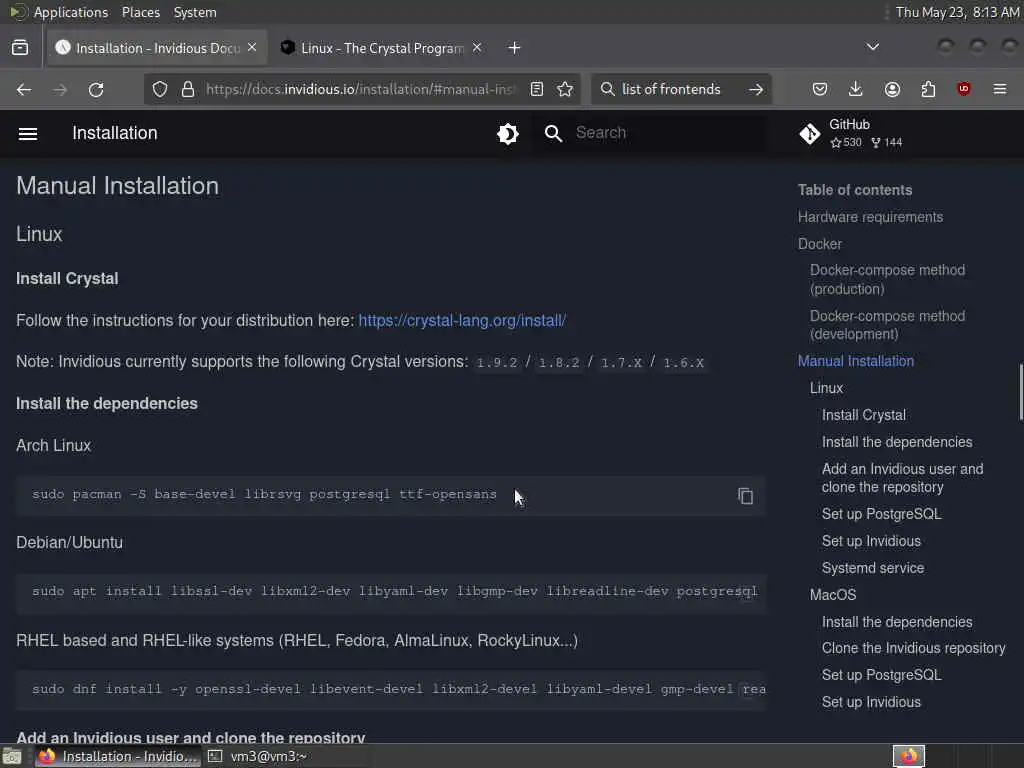Open the GitHub repository link
The height and width of the screenshot is (768, 1024).
pyautogui.click(x=851, y=133)
